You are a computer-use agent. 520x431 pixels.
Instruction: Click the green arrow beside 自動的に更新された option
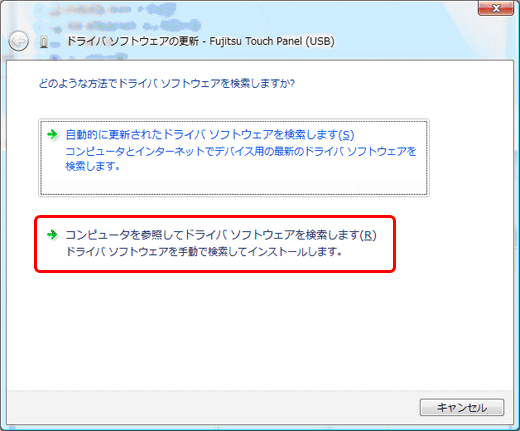(52, 135)
